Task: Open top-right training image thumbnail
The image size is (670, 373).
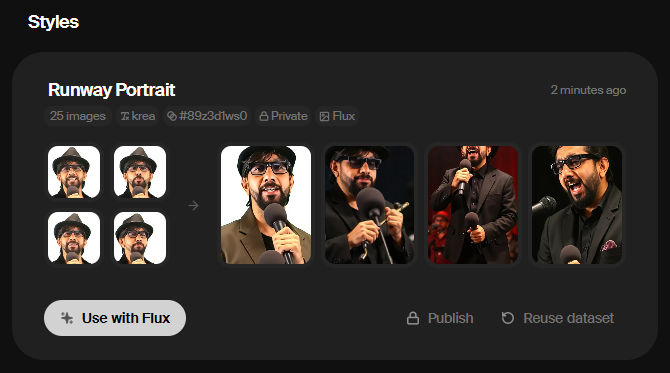Action: [x=140, y=172]
